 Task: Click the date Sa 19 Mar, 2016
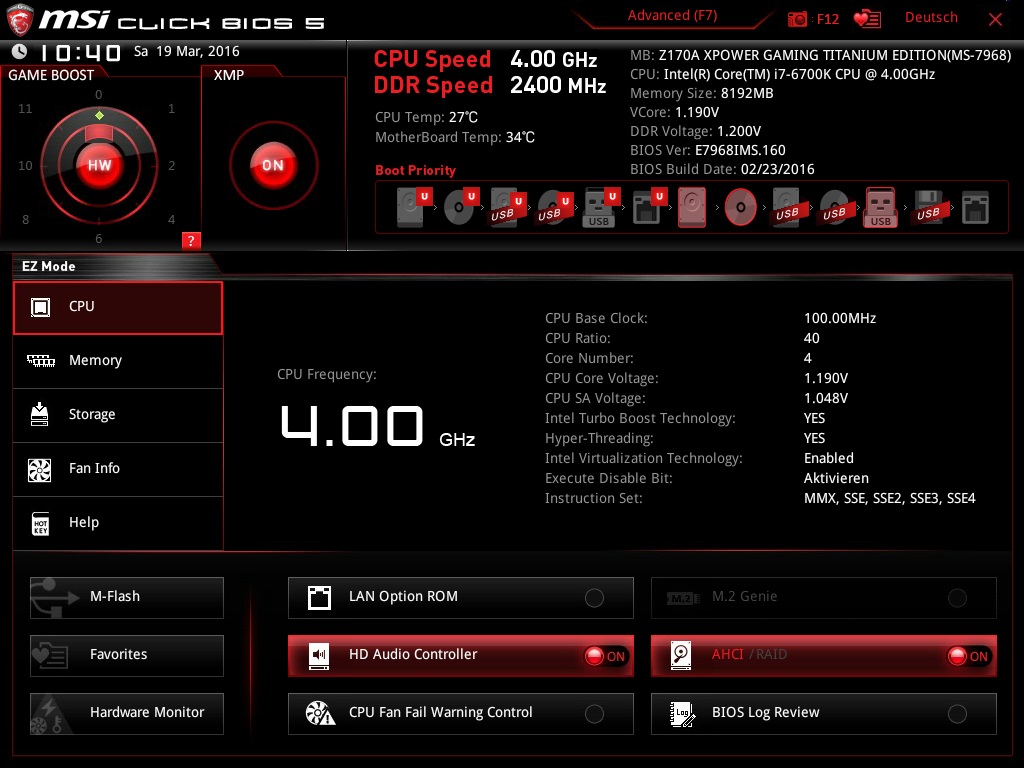point(187,51)
